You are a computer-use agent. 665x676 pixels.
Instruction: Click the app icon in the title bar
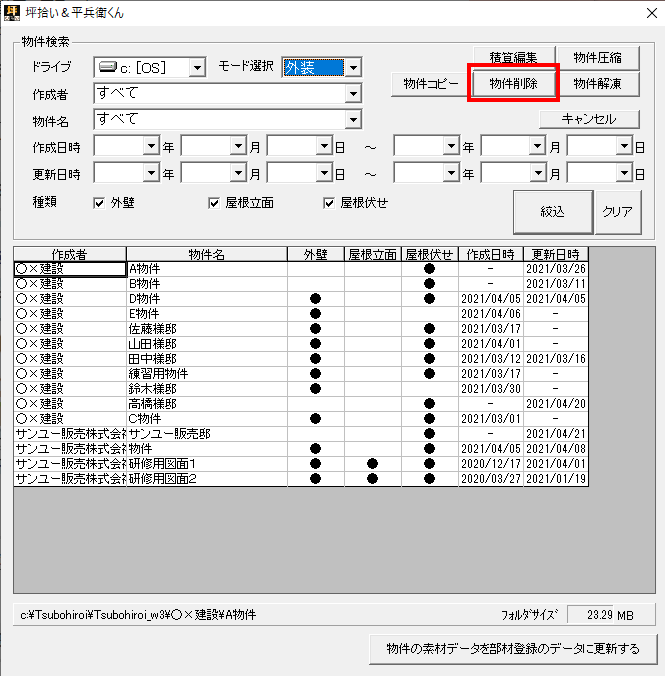pyautogui.click(x=13, y=11)
